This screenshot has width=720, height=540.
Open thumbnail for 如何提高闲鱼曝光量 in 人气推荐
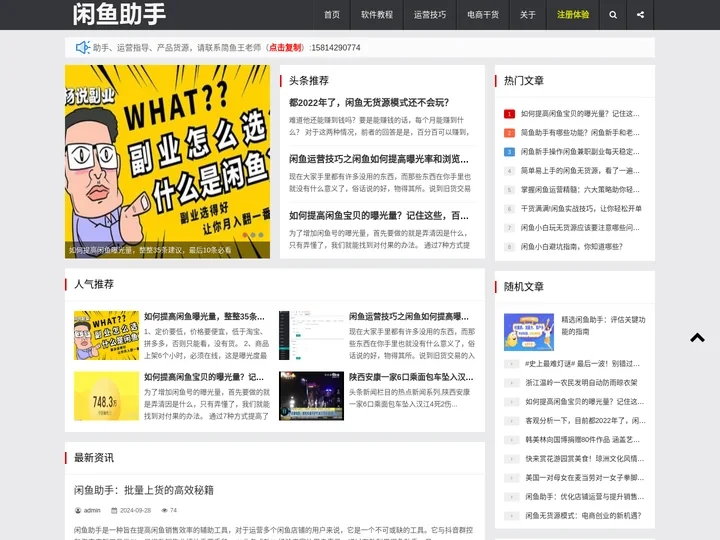(x=106, y=335)
